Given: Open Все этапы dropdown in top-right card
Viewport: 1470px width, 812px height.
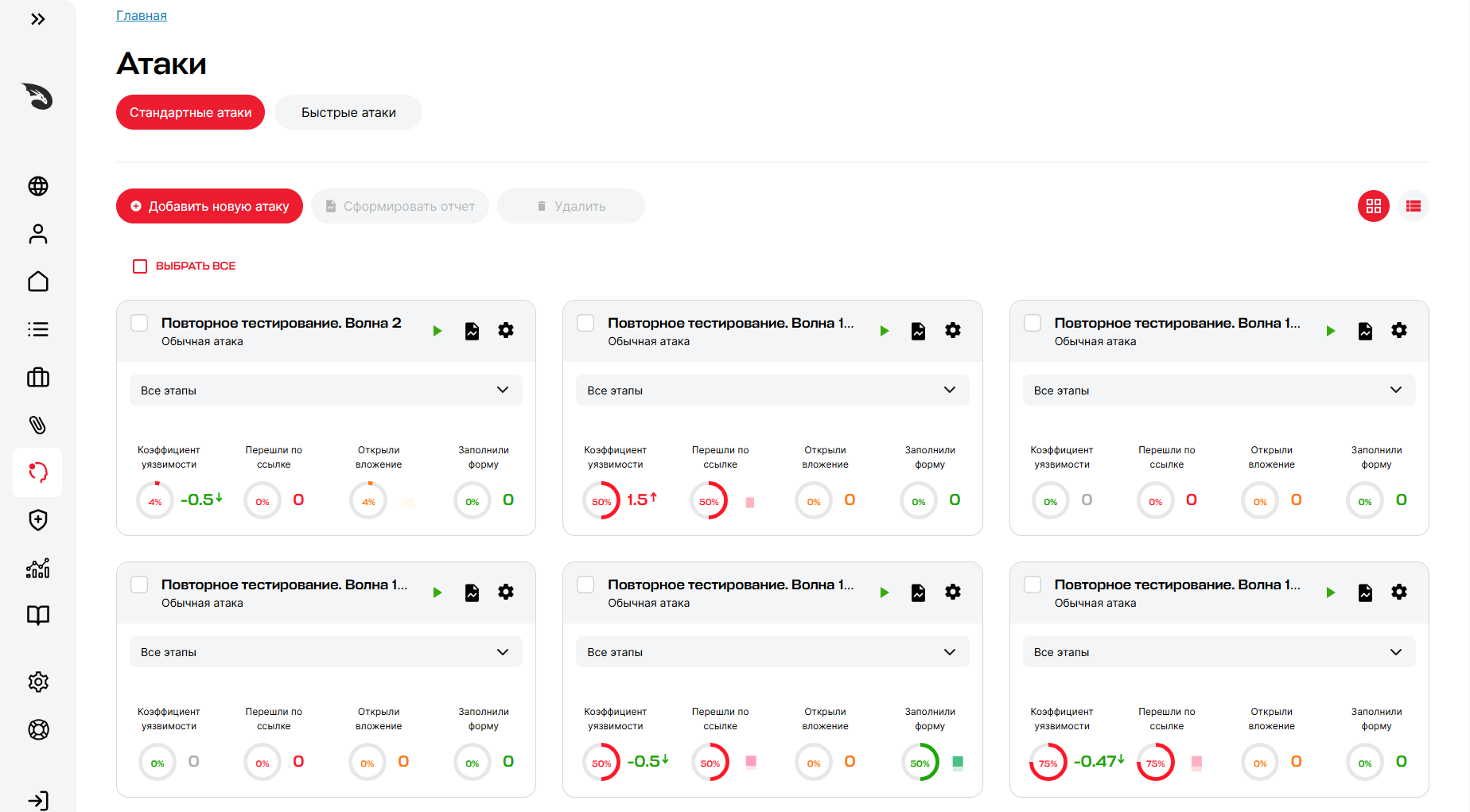Looking at the screenshot, I should point(1219,390).
